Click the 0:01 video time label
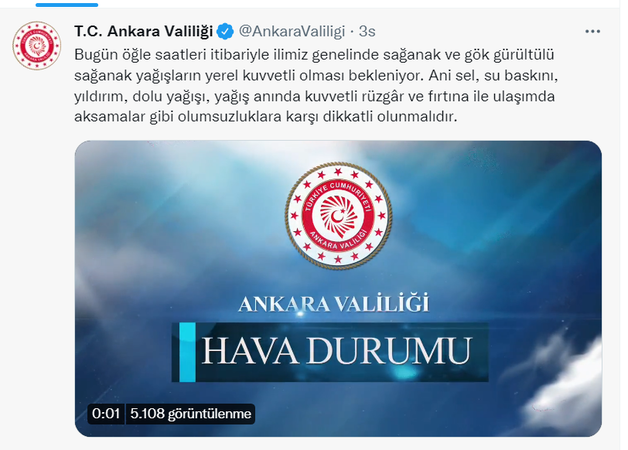 [x=106, y=414]
